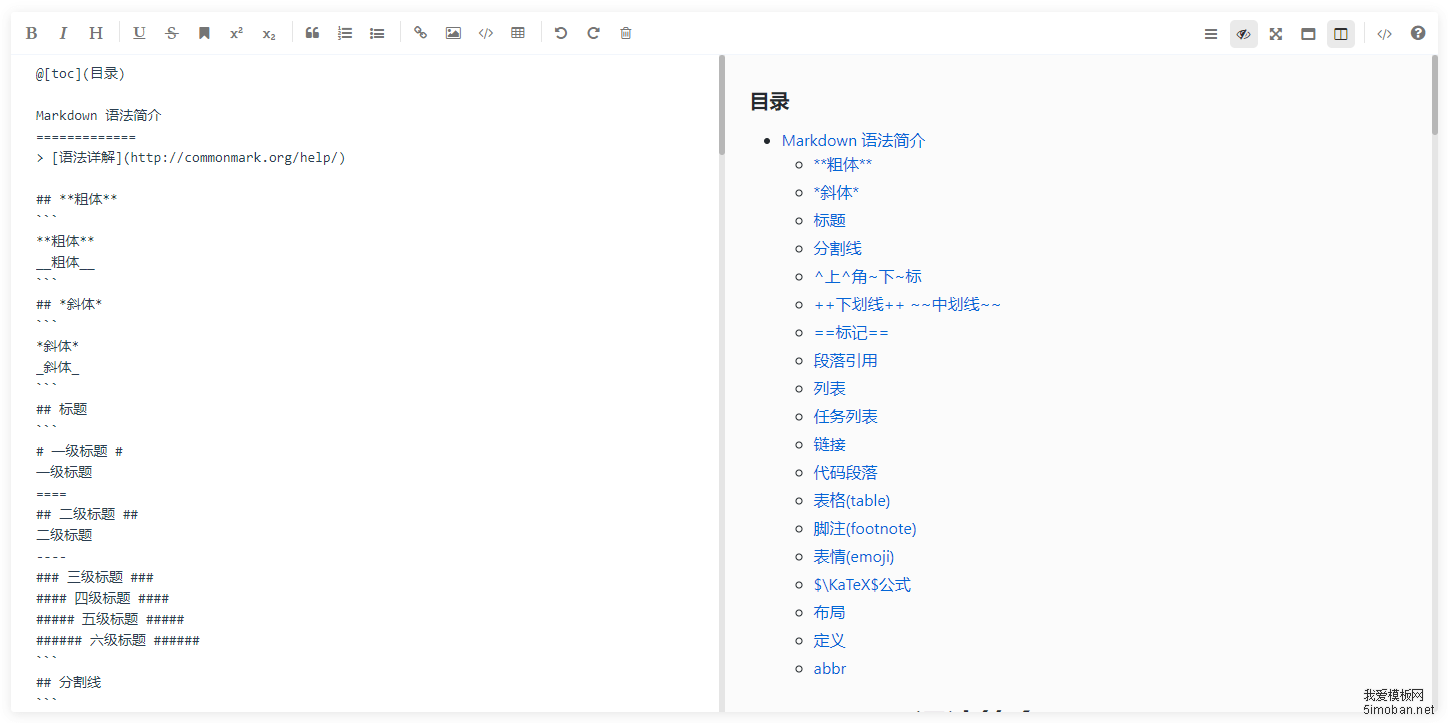This screenshot has width=1448, height=723.
Task: Open navigation outline via hamburger icon
Action: click(x=1210, y=33)
